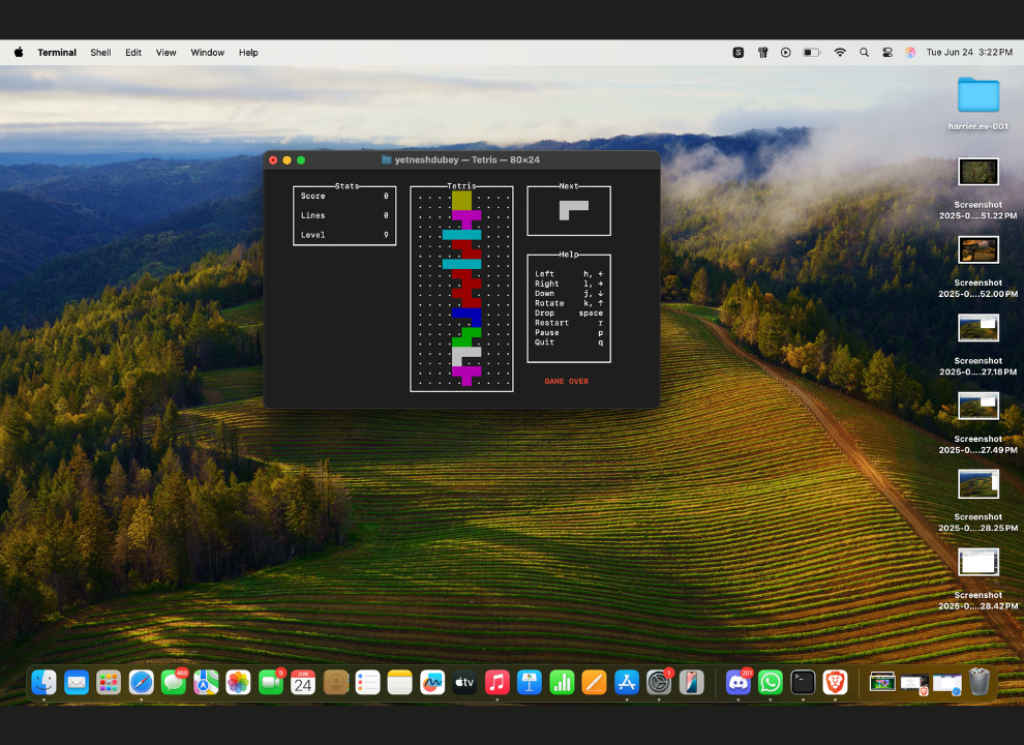Open the Music app in the Dock
The height and width of the screenshot is (745, 1024).
coord(497,683)
